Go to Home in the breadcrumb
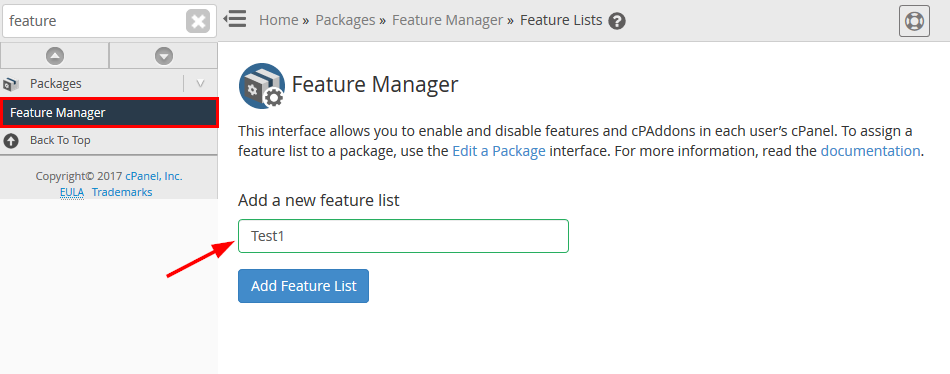The height and width of the screenshot is (374, 950). [x=279, y=20]
